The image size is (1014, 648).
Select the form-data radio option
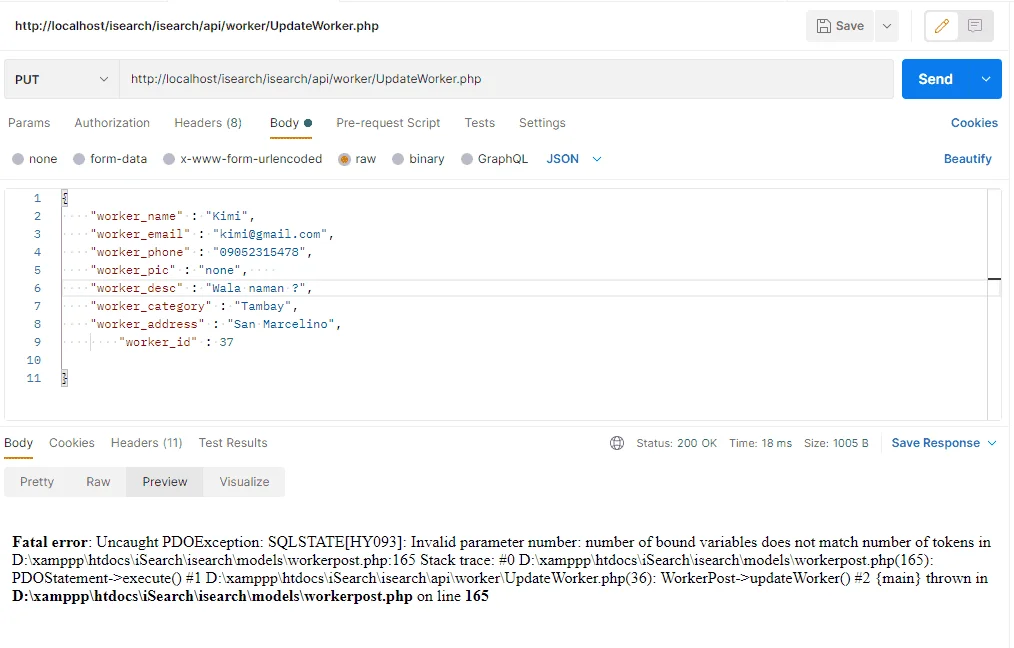[x=79, y=159]
